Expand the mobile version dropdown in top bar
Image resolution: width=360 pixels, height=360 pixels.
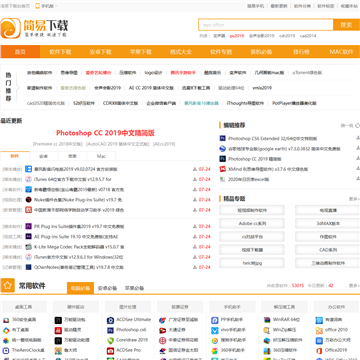click(46, 6)
